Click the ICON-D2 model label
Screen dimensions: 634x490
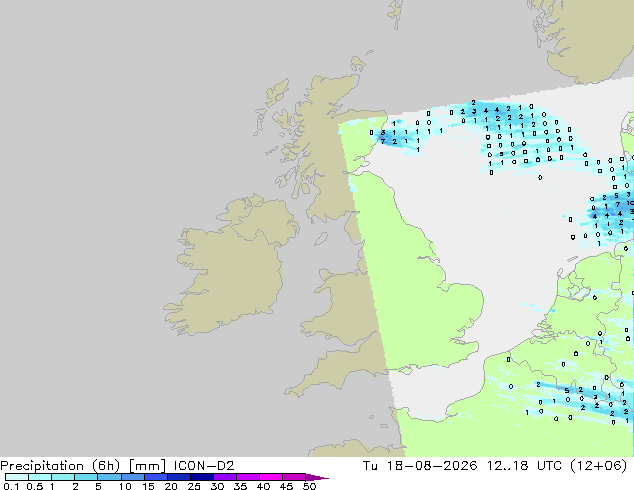(204, 466)
